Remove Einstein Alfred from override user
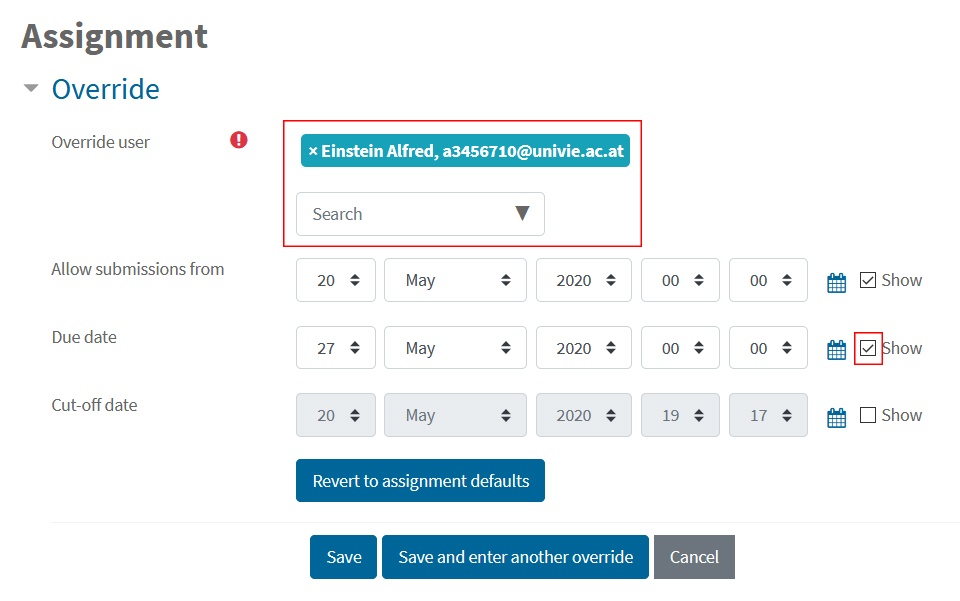 coord(313,151)
